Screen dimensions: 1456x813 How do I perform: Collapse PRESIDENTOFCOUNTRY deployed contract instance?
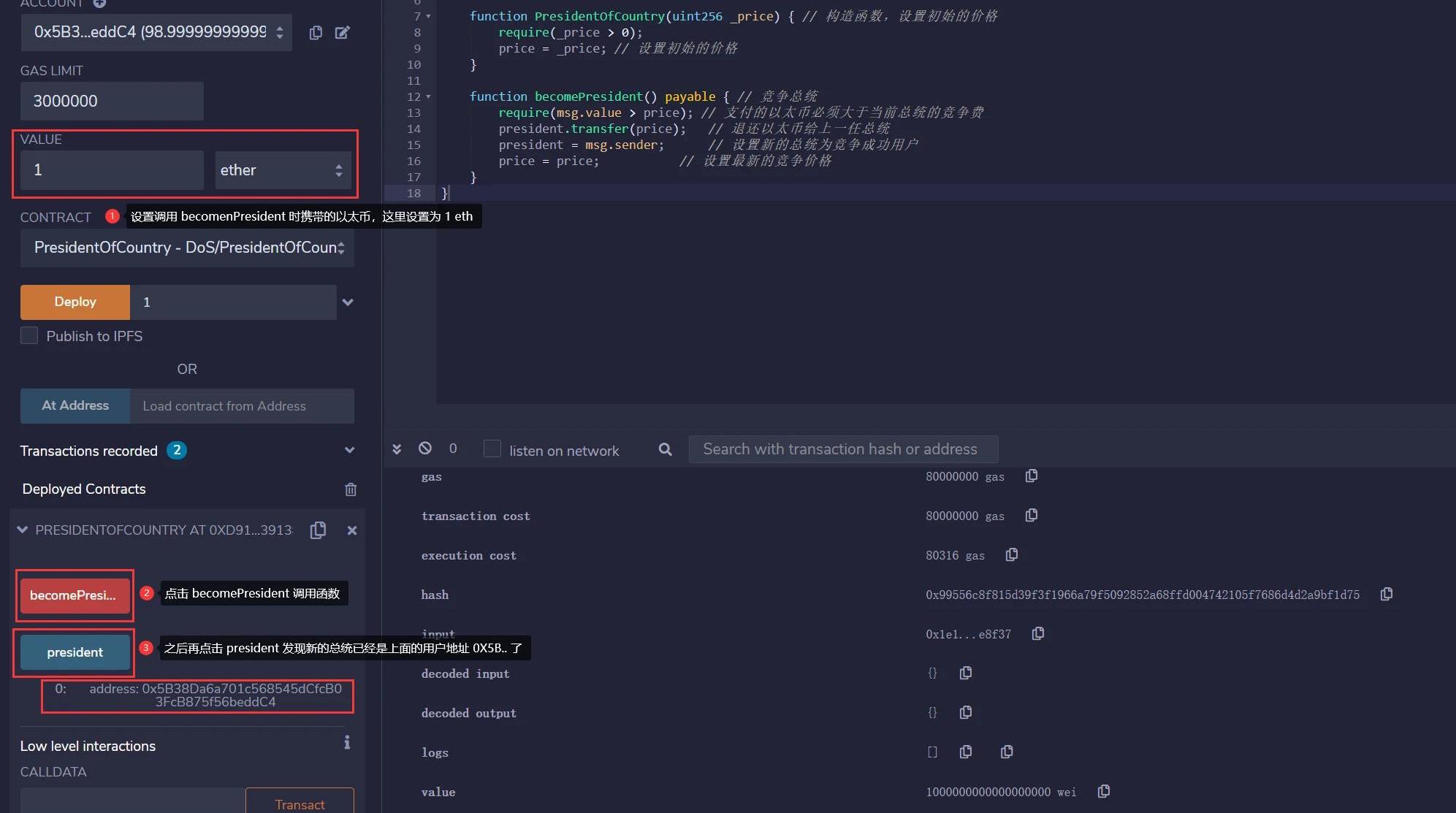point(23,530)
